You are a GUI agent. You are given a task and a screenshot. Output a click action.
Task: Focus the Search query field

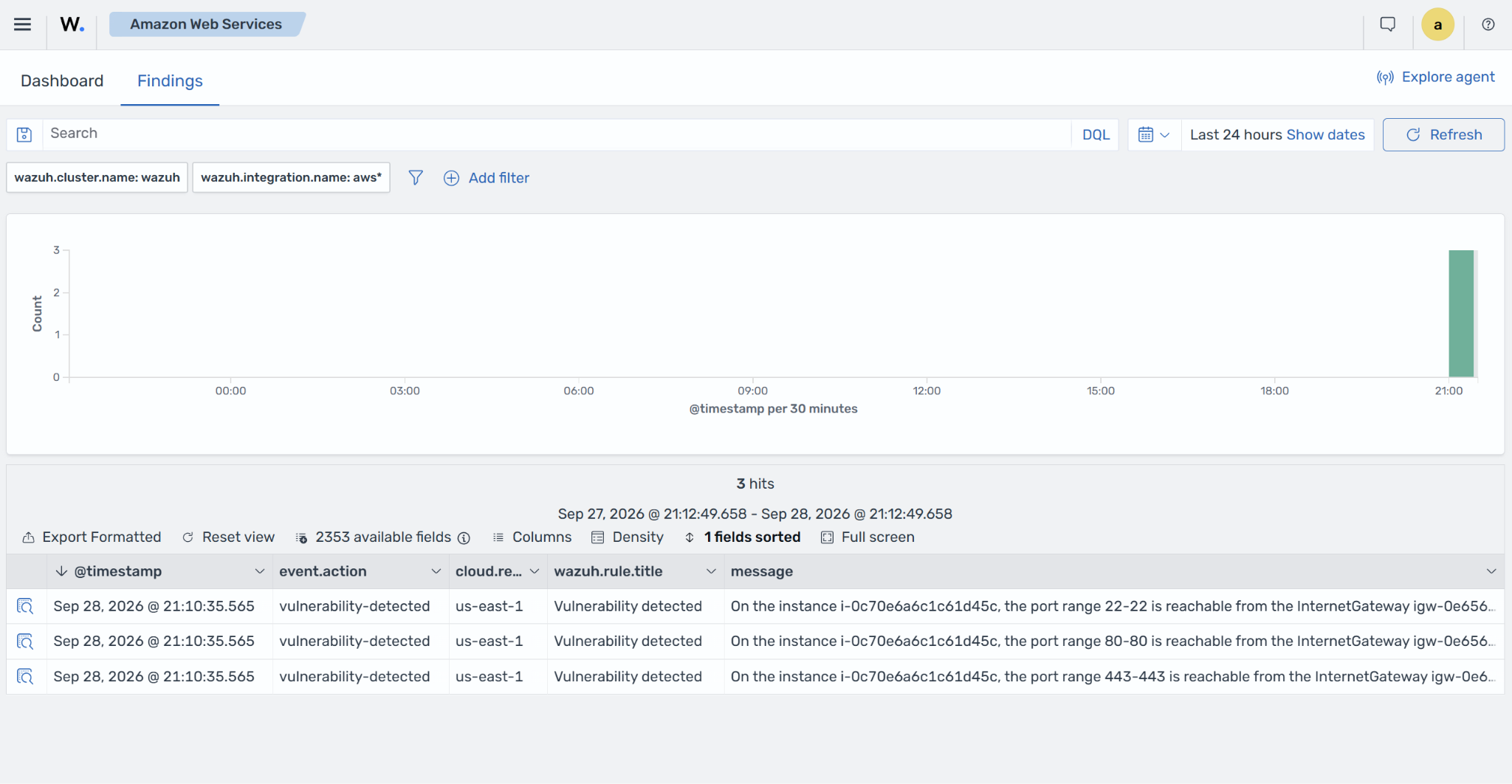(x=557, y=134)
